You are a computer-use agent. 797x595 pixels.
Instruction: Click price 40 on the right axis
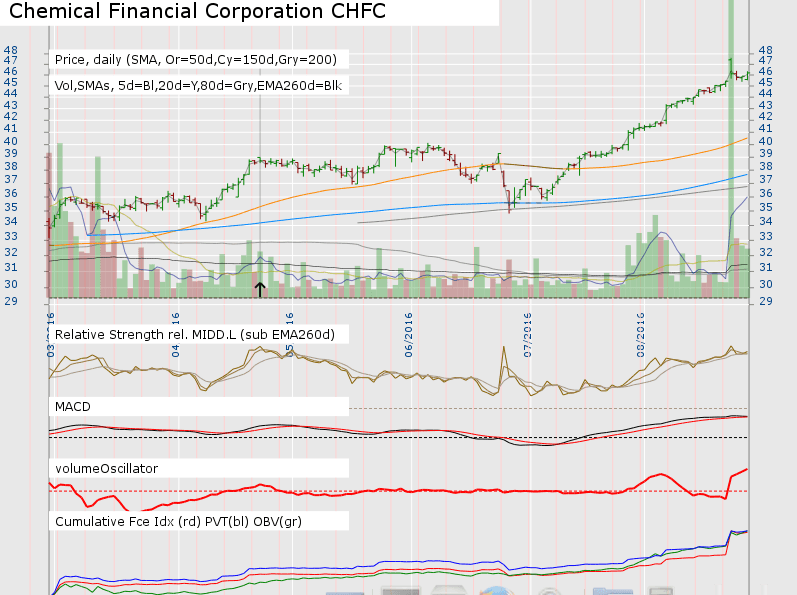765,141
